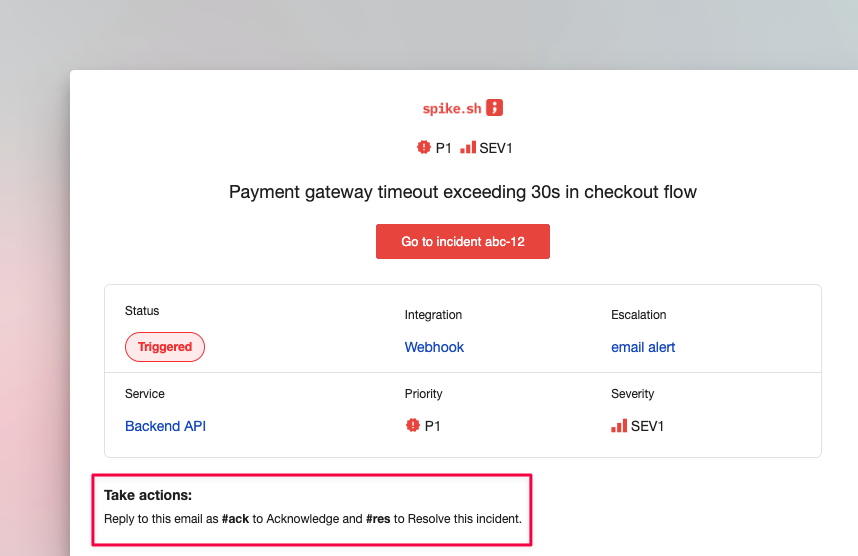The height and width of the screenshot is (556, 858).
Task: Click the P1 text in the header
Action: [443, 148]
